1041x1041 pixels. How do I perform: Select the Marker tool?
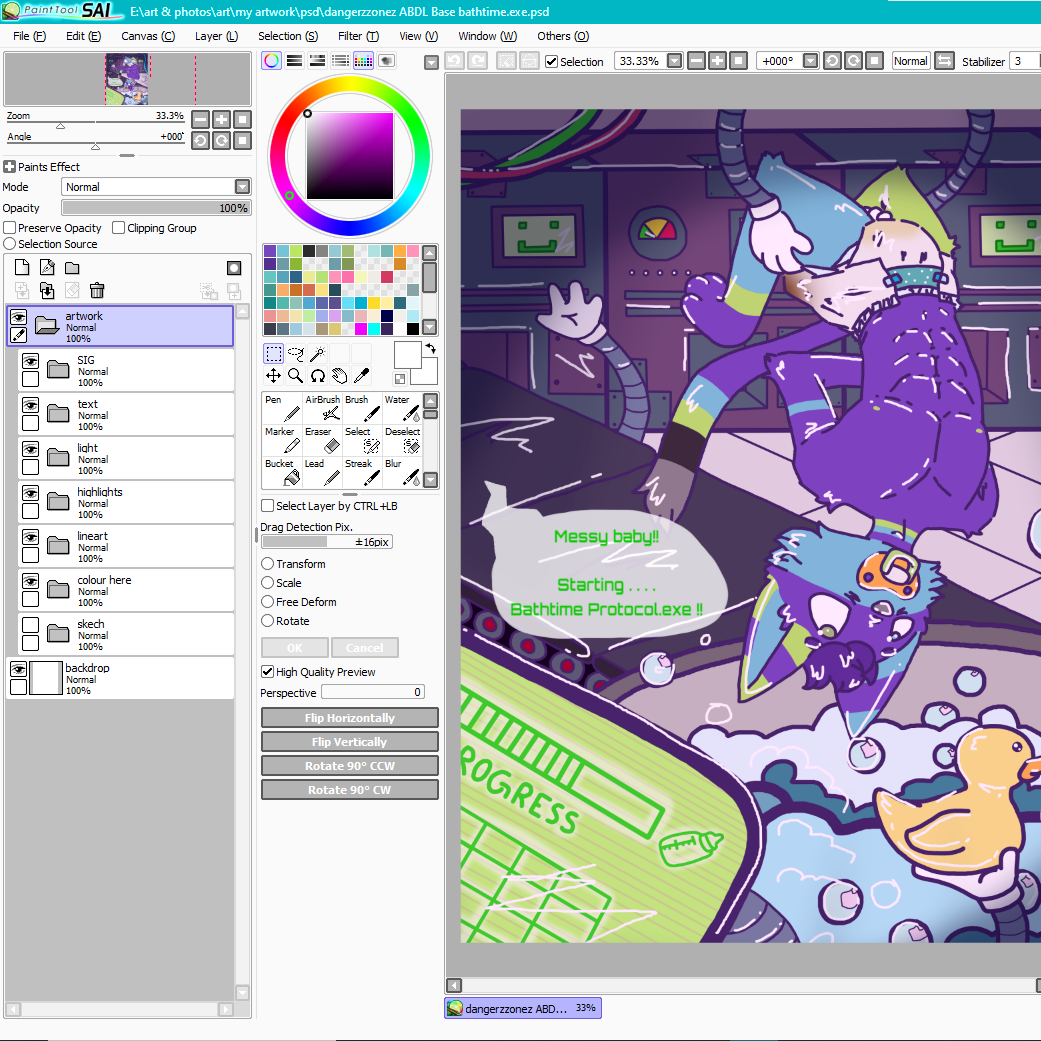(282, 440)
